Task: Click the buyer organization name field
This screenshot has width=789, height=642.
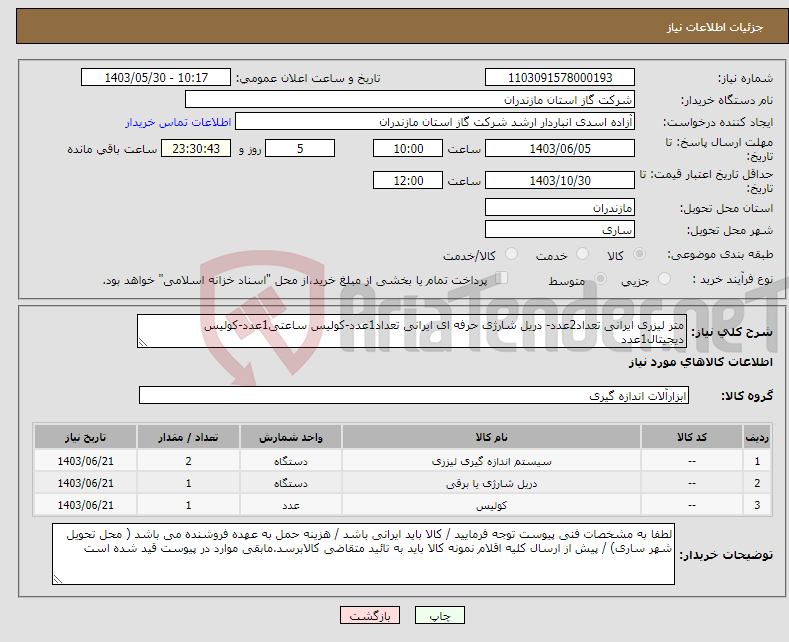Action: pos(410,100)
